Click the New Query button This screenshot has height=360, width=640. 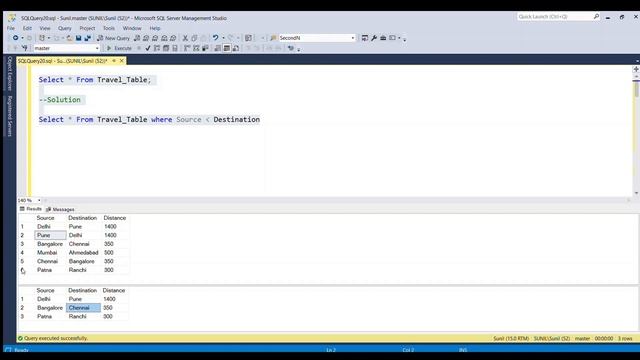[113, 38]
